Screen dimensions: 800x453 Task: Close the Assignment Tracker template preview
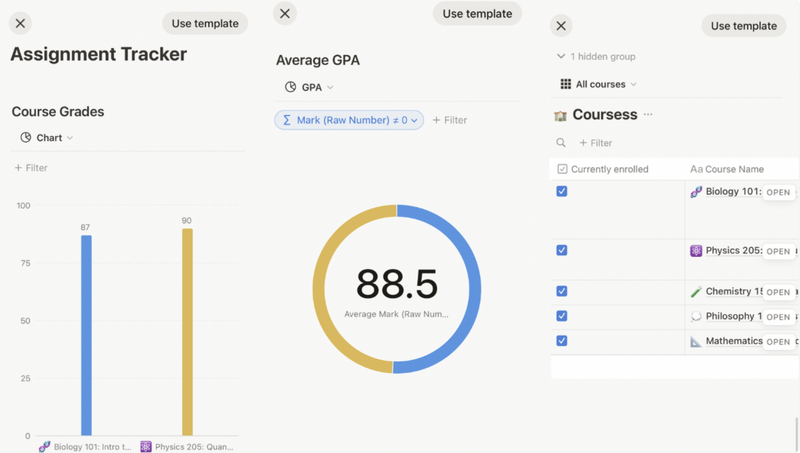(x=21, y=23)
